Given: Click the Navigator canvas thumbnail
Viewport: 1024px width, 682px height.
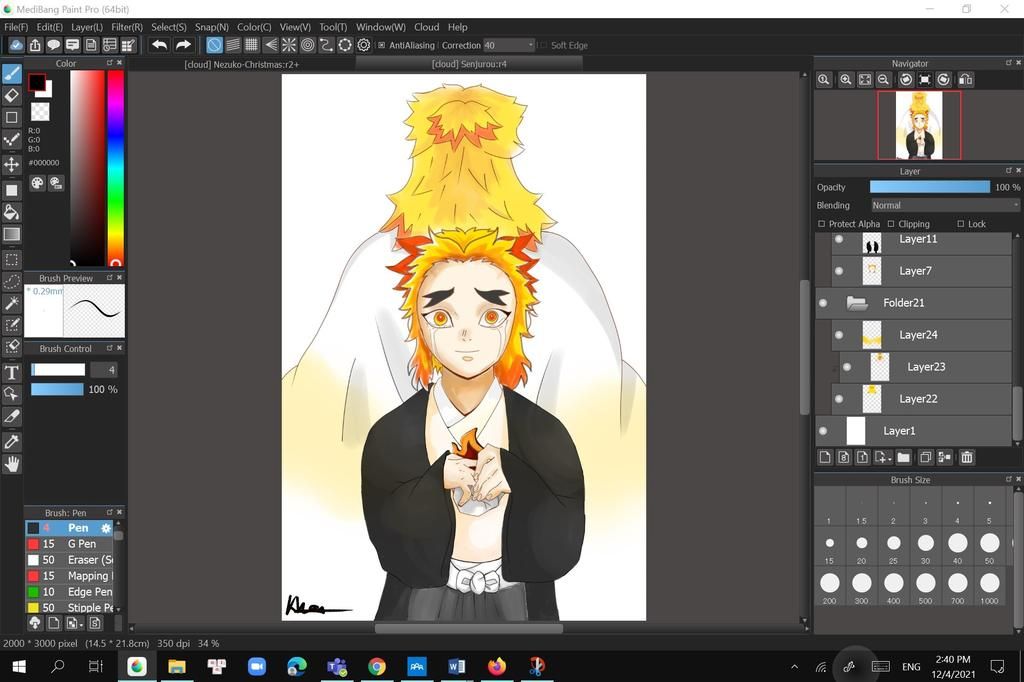Looking at the screenshot, I should click(x=919, y=125).
